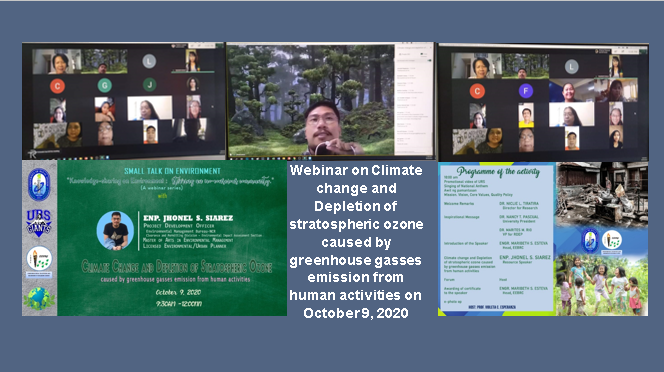
Task: Click the earth globe icon on the poster sidebar
Action: [39, 299]
